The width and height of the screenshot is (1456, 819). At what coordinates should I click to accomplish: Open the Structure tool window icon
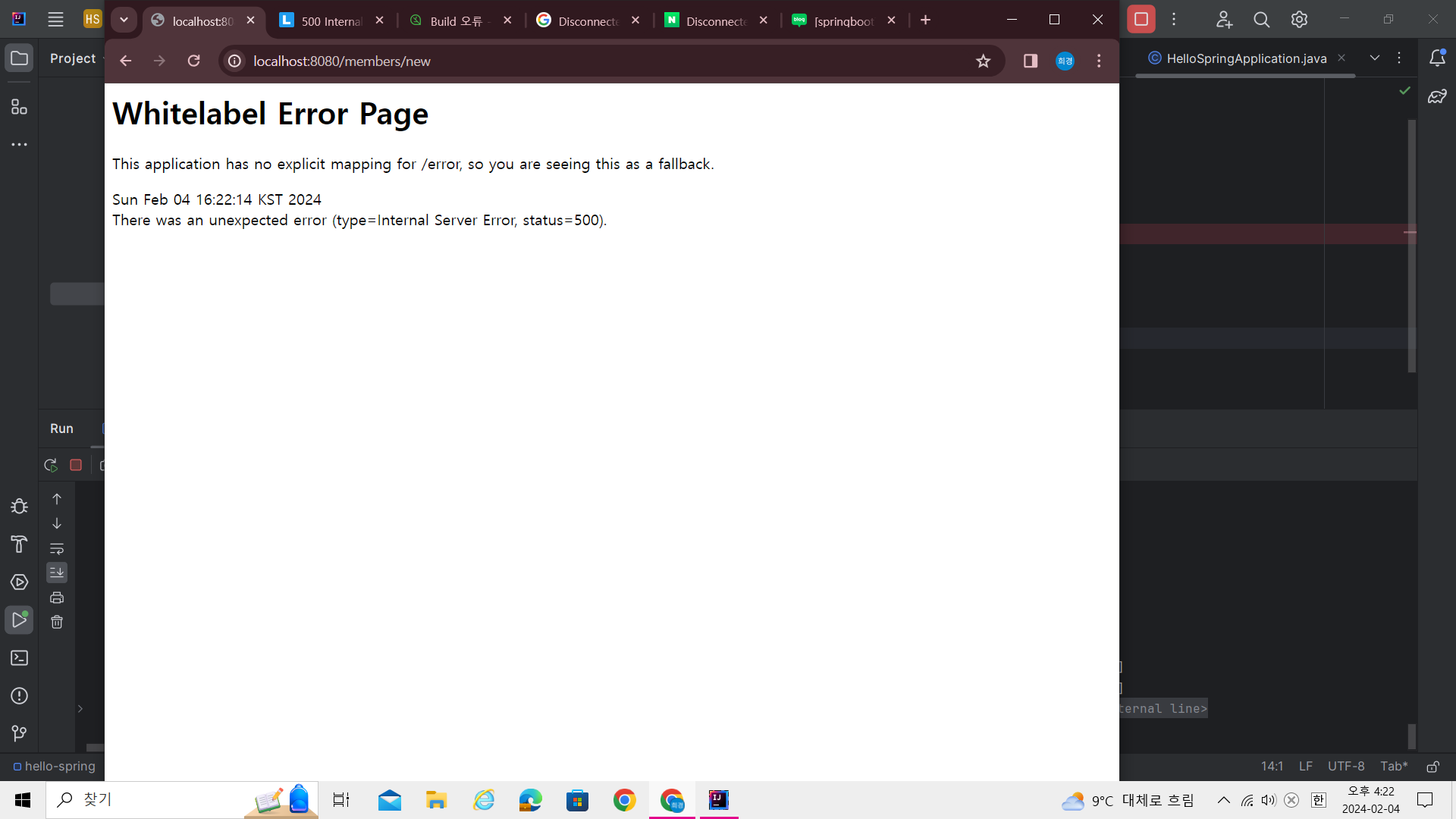19,107
